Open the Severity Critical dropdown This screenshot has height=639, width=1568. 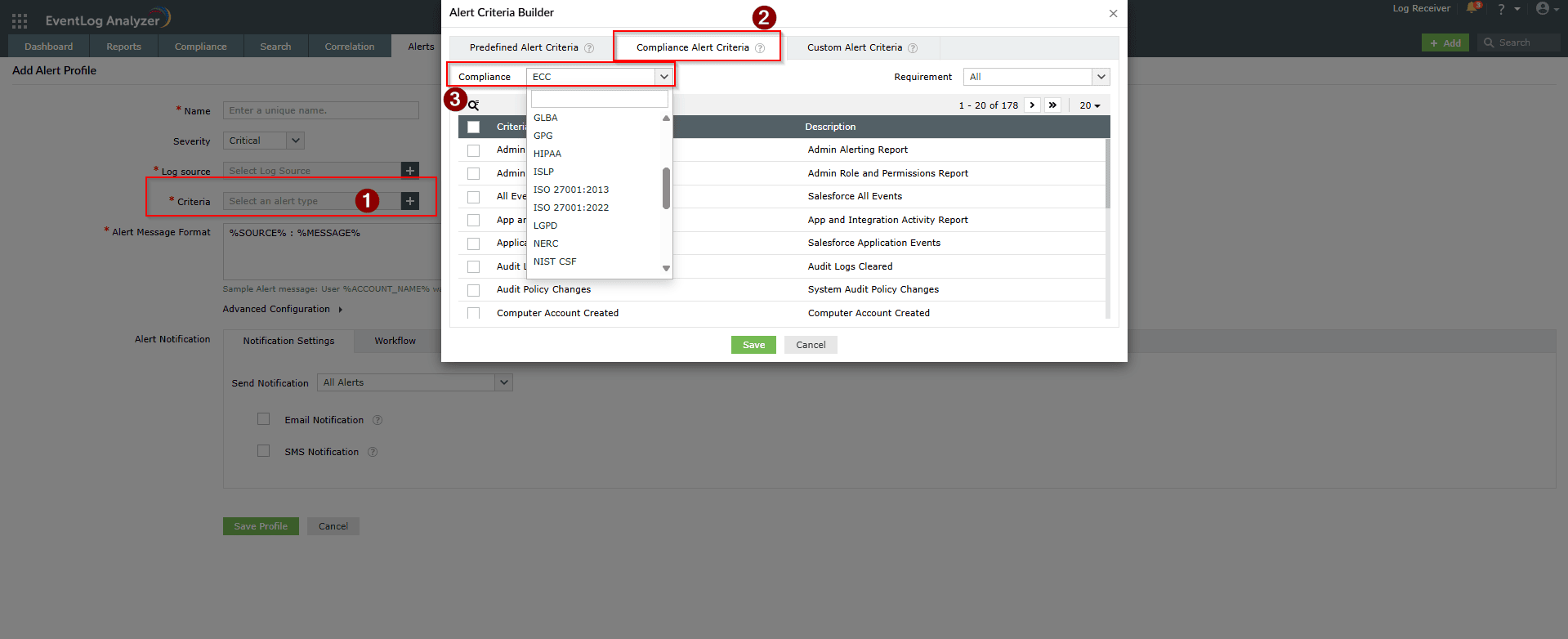pos(264,141)
